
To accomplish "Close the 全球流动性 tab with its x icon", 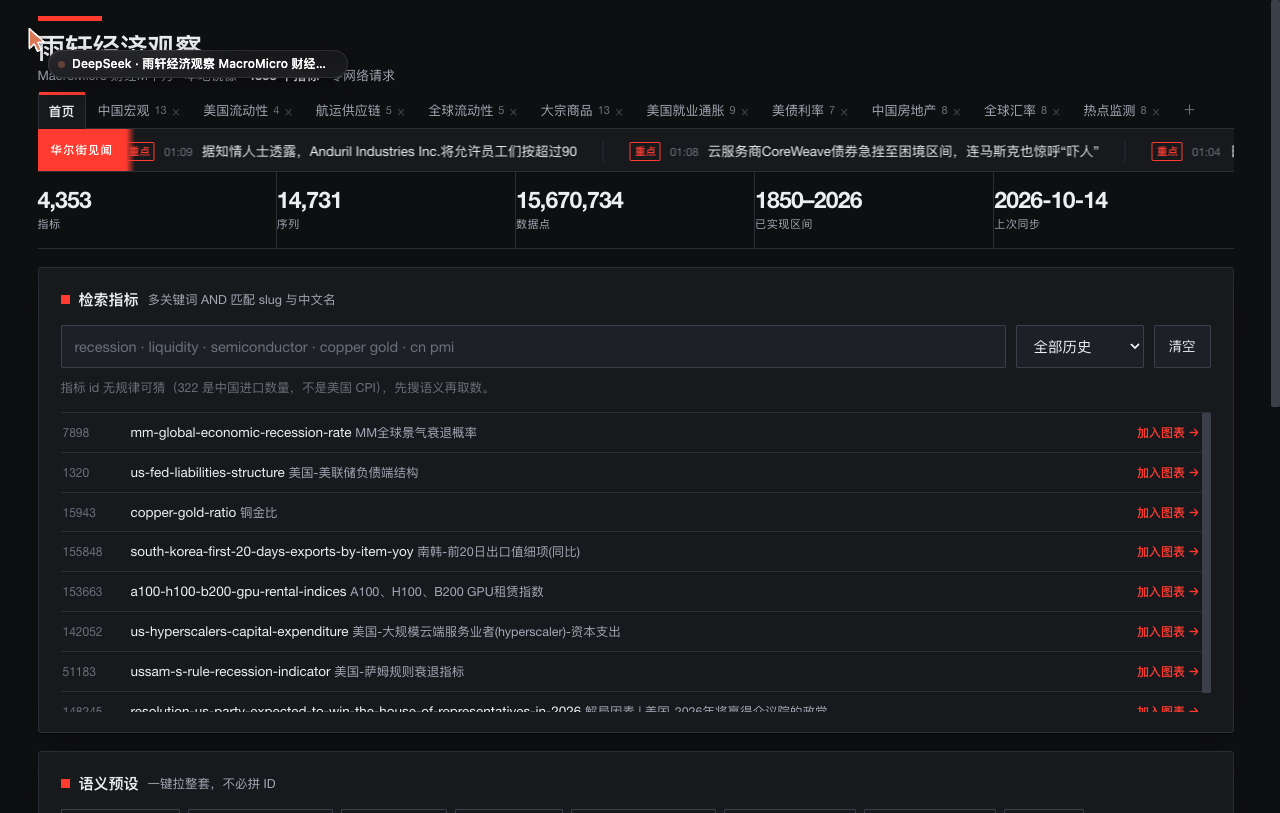I will tap(513, 111).
